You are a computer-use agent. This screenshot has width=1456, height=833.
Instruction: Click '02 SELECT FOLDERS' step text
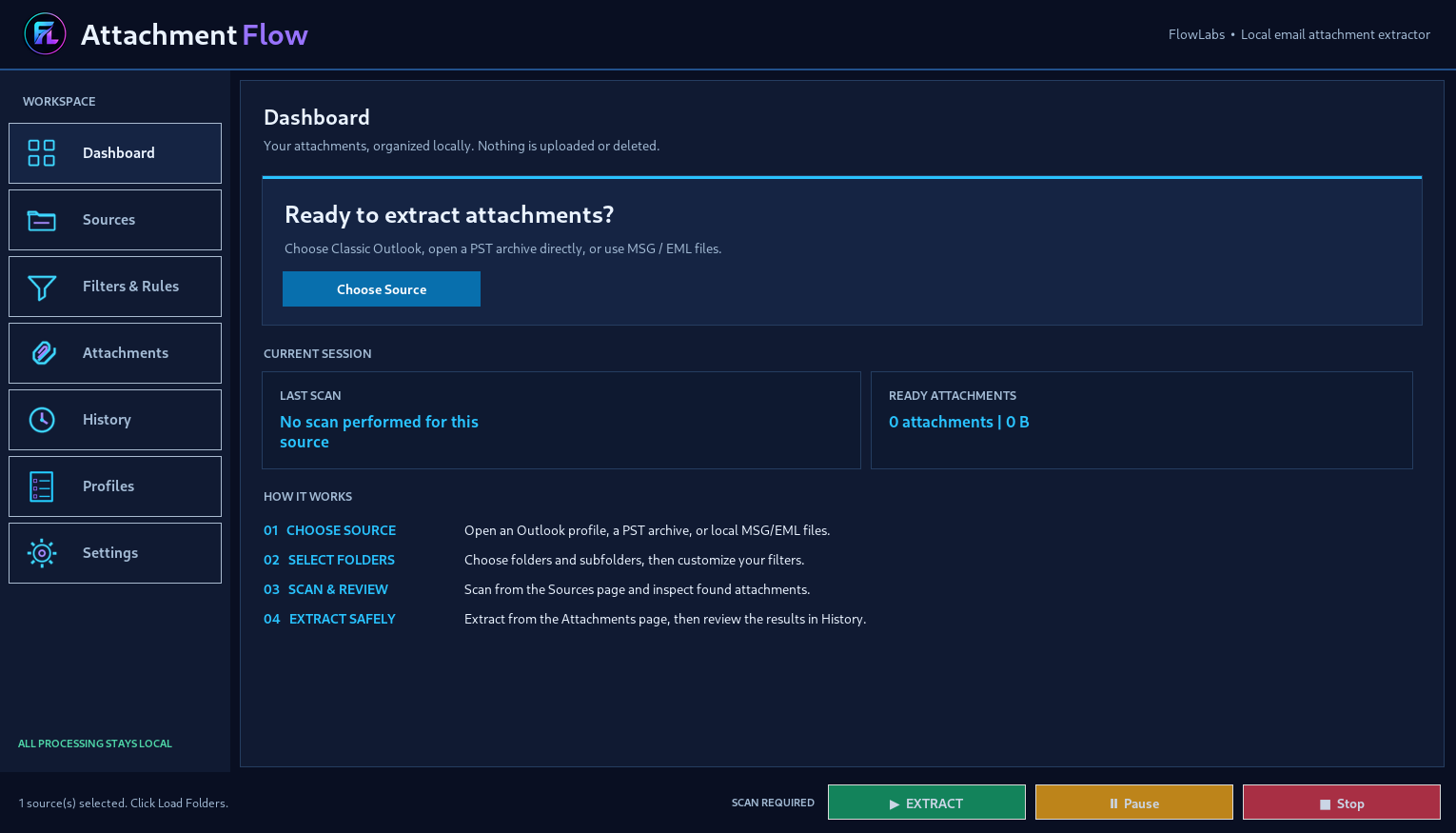pyautogui.click(x=329, y=560)
